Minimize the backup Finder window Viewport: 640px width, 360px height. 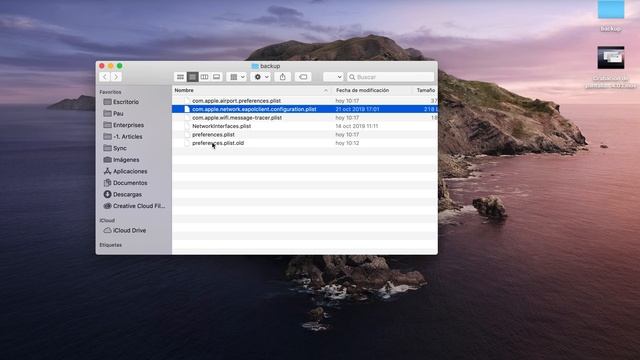click(x=111, y=66)
